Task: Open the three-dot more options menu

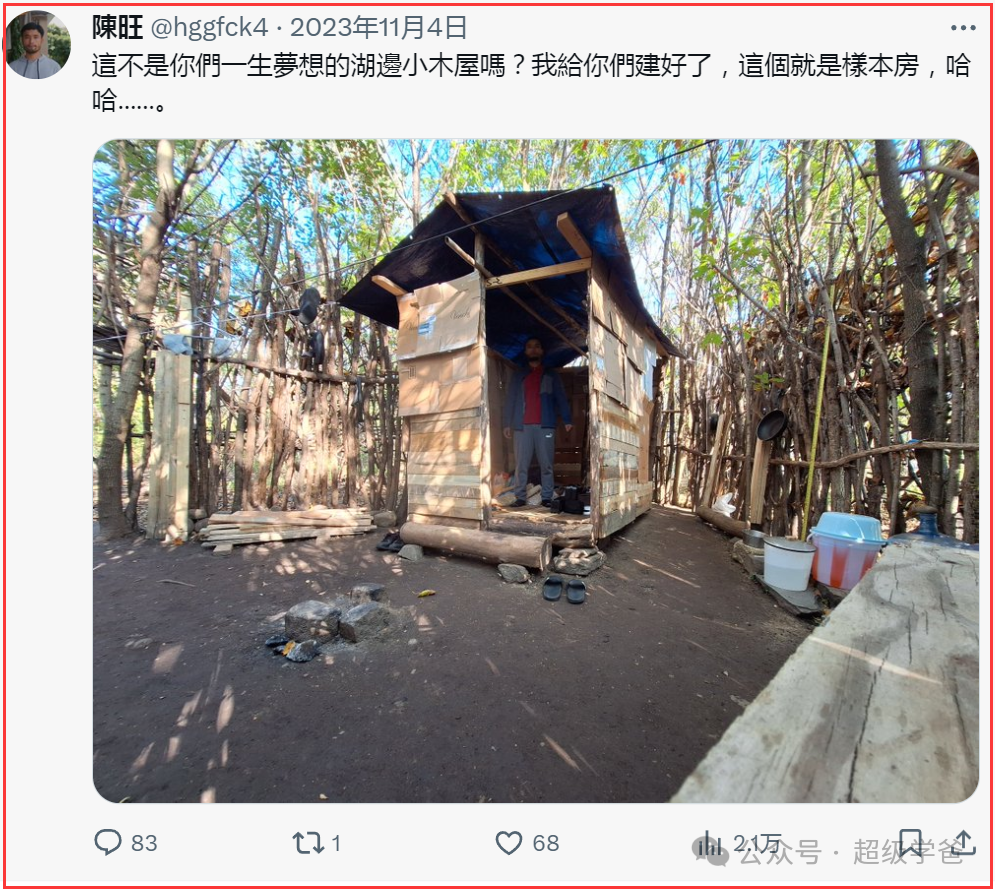Action: 963,28
